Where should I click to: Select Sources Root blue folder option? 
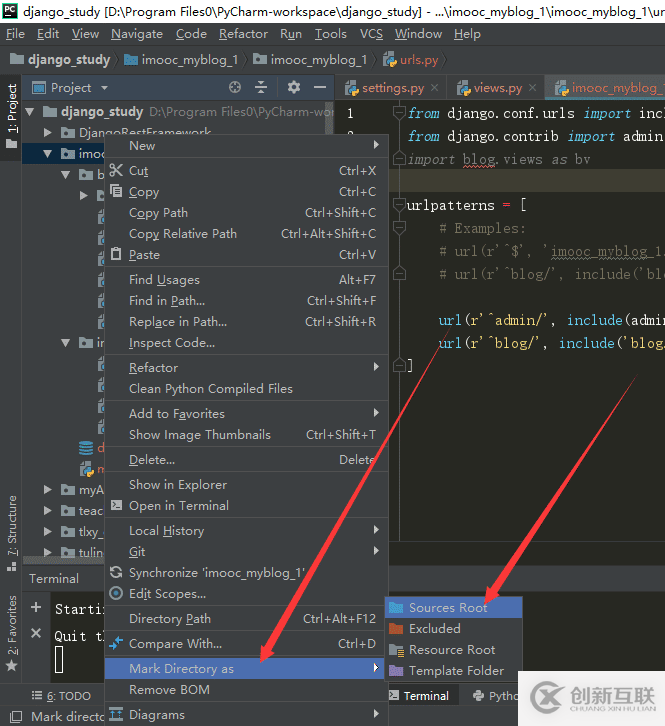447,608
